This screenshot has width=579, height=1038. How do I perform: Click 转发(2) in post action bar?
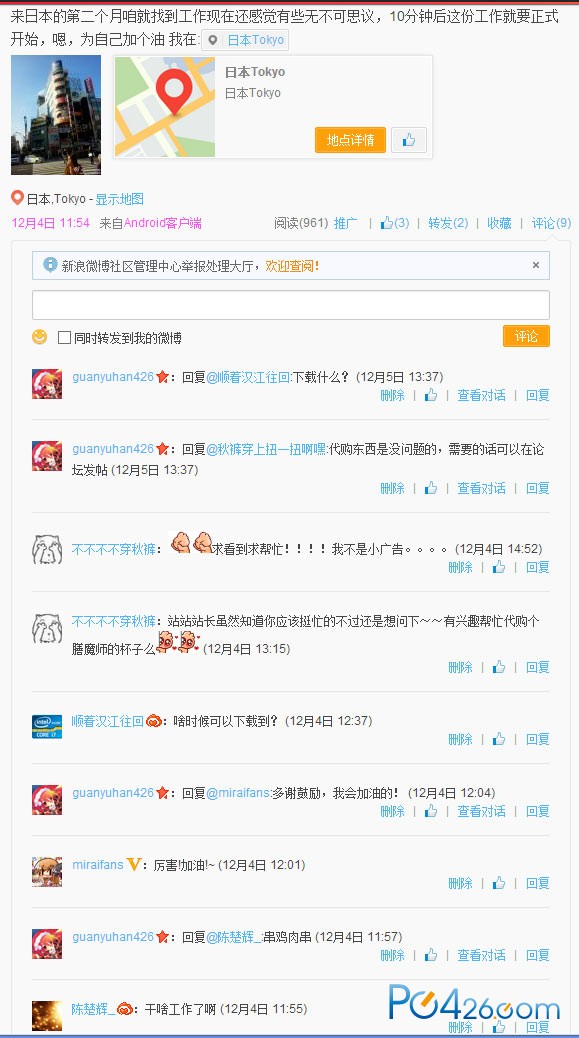pyautogui.click(x=448, y=223)
